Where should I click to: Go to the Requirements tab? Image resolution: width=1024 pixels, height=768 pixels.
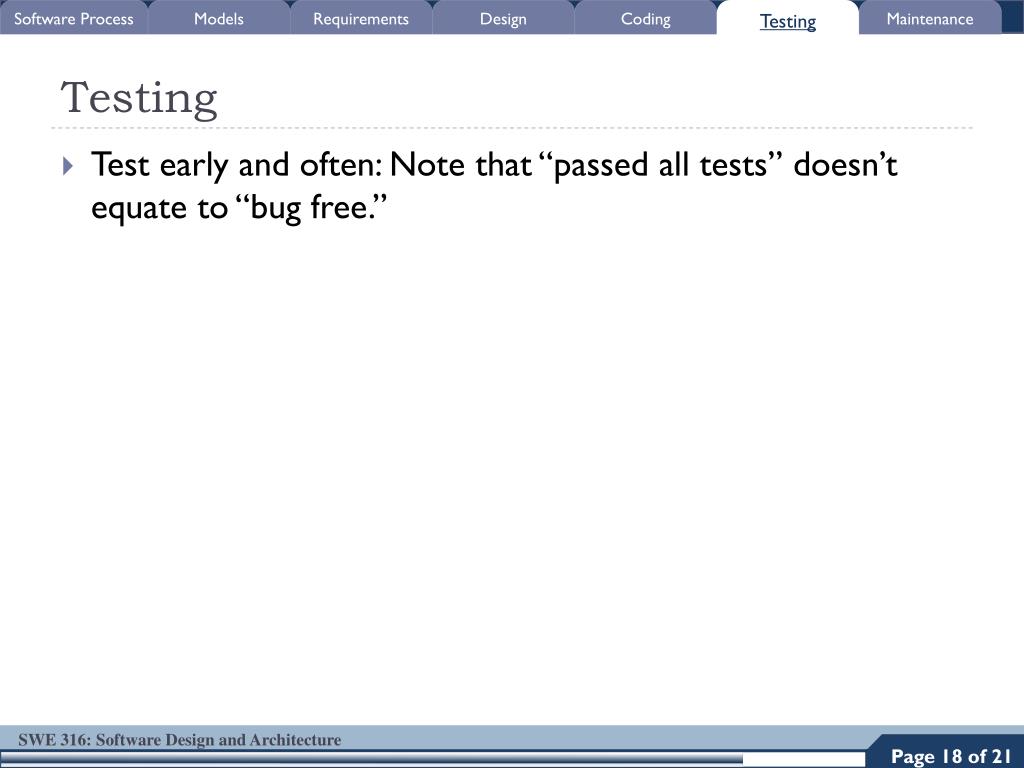pyautogui.click(x=361, y=18)
